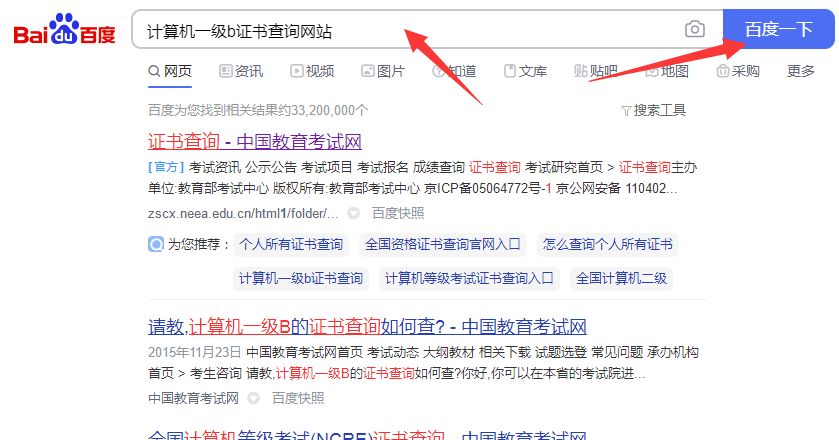Click result count text 33,200,000个
This screenshot has width=839, height=440.
[x=330, y=111]
